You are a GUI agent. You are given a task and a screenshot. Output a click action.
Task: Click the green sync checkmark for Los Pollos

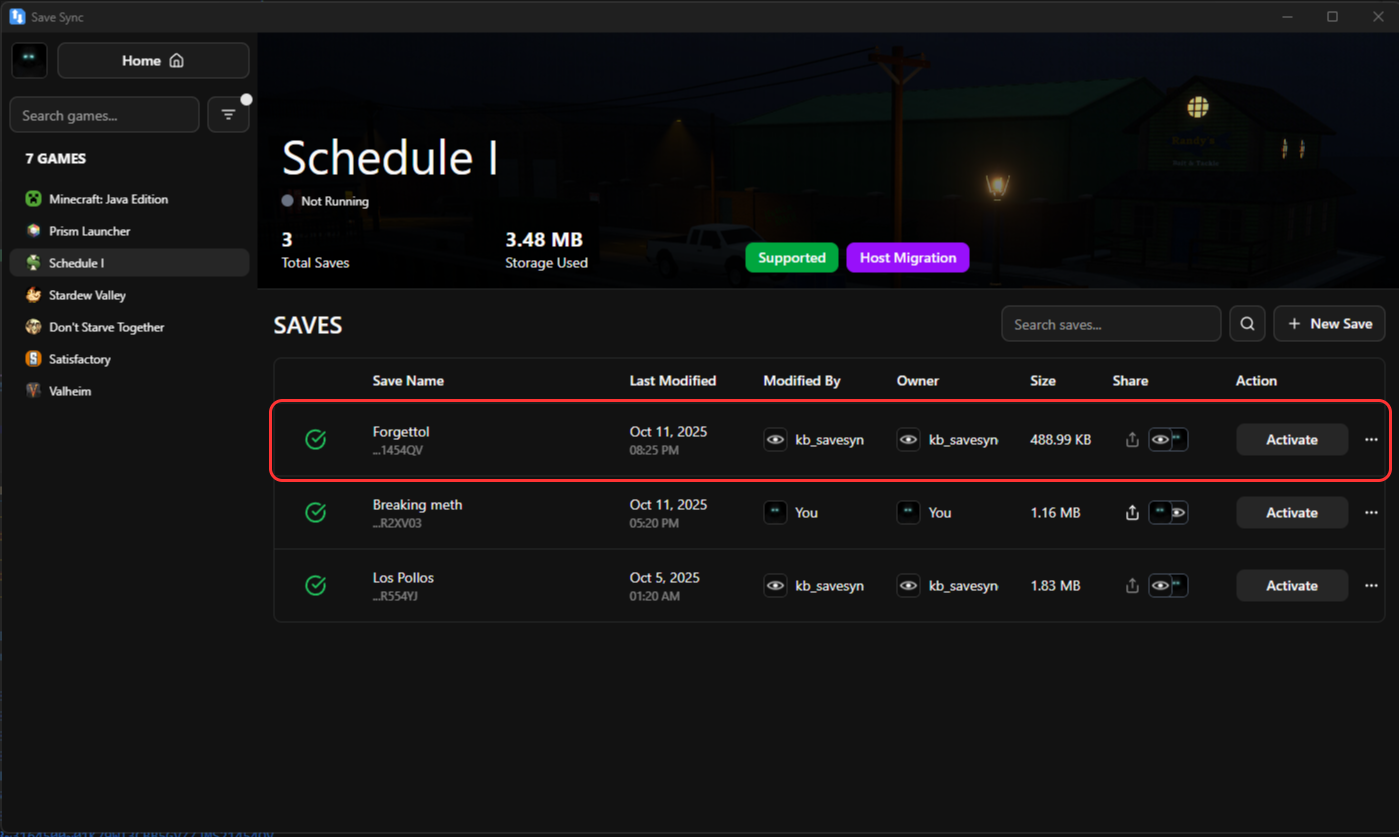click(x=315, y=586)
